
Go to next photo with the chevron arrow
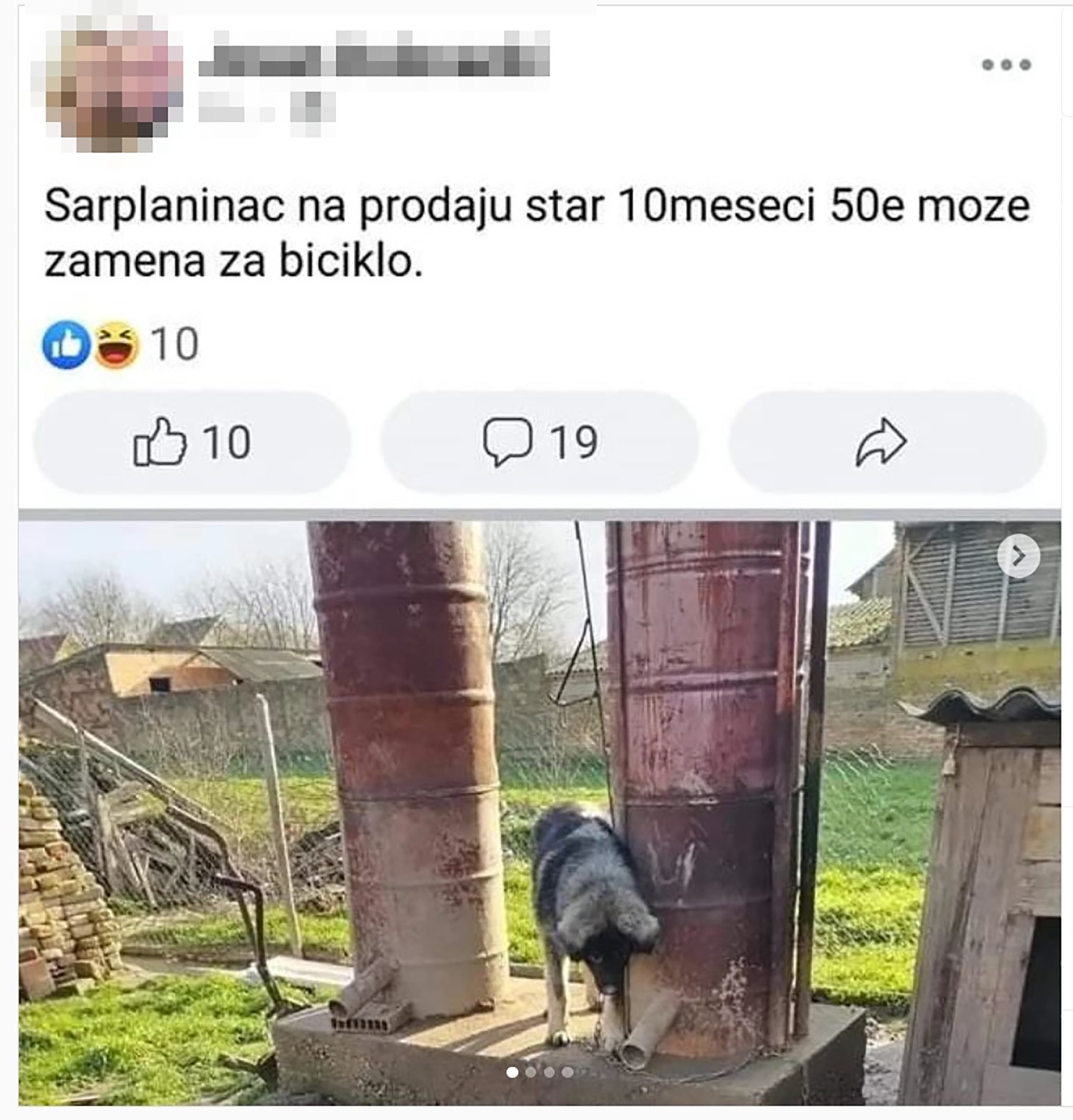[x=1019, y=556]
